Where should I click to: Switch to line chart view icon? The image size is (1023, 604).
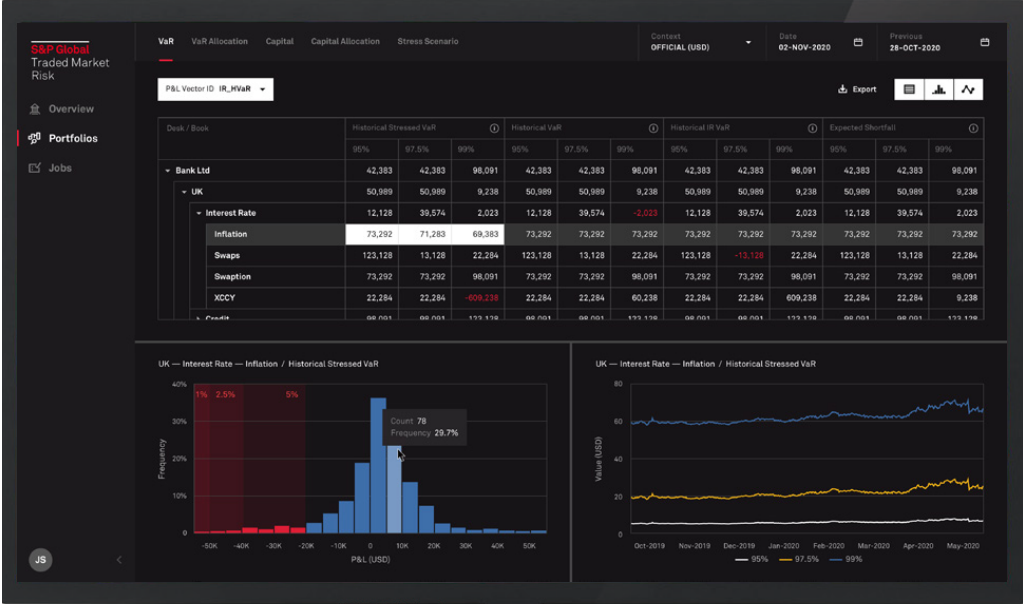[x=967, y=90]
